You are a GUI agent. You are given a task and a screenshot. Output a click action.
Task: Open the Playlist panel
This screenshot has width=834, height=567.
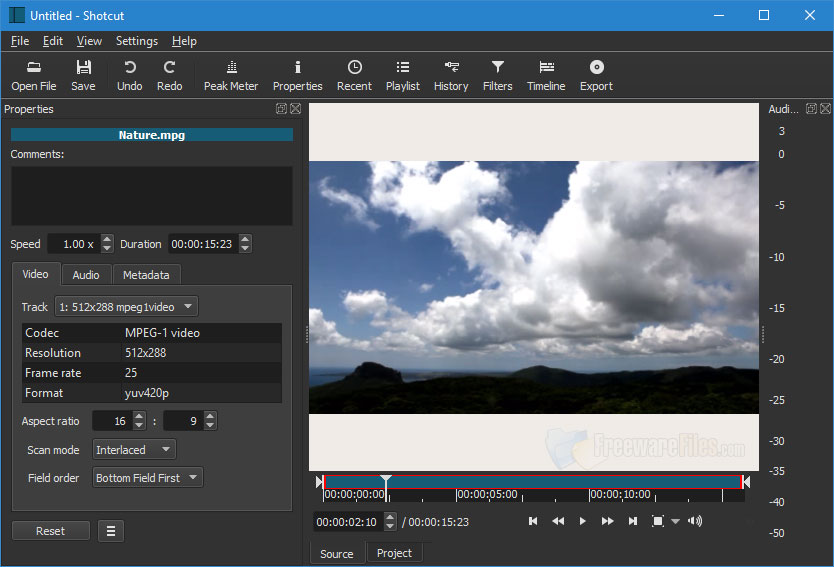coord(402,75)
